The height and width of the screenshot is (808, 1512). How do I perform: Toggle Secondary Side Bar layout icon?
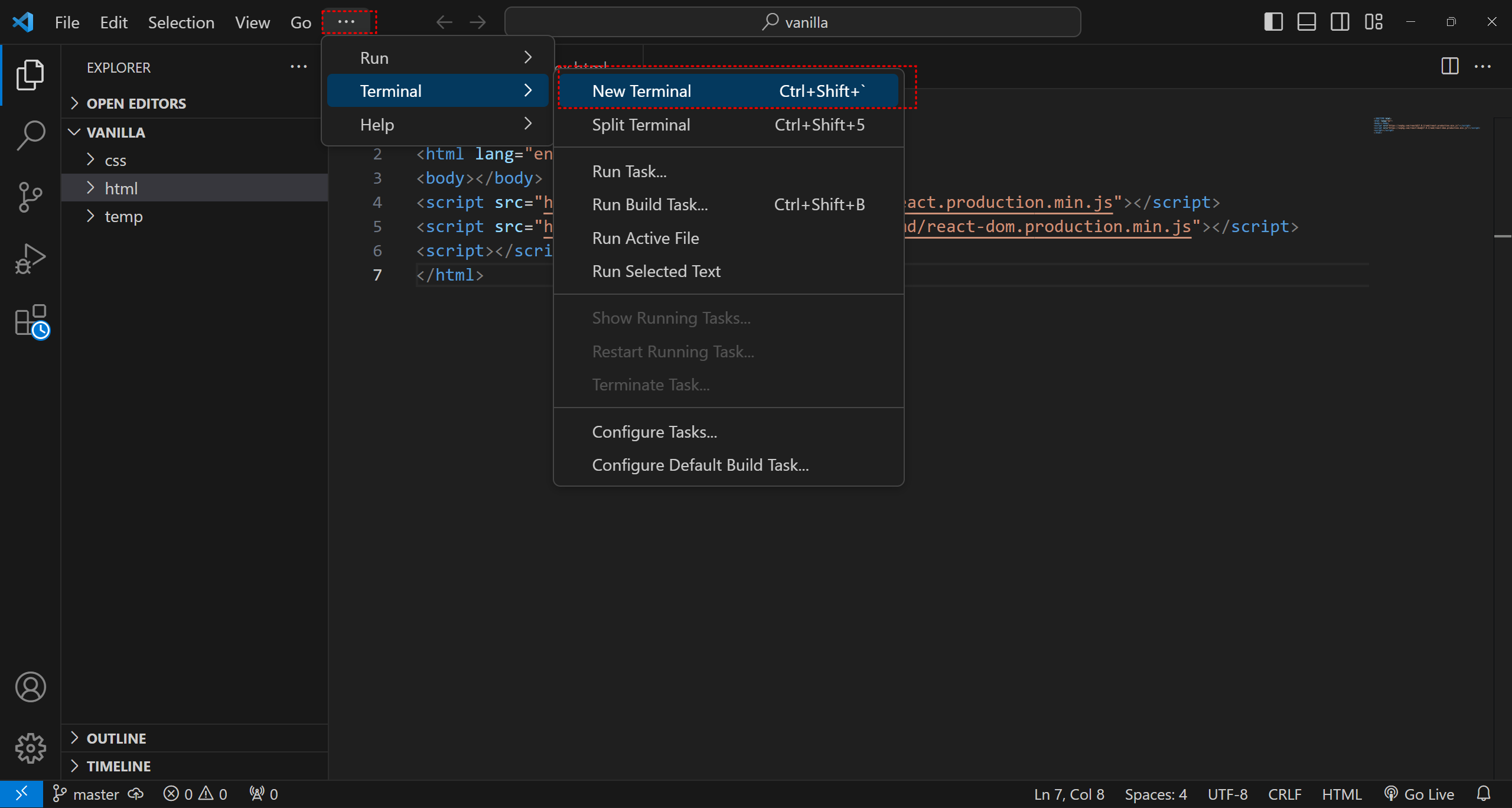click(1340, 22)
